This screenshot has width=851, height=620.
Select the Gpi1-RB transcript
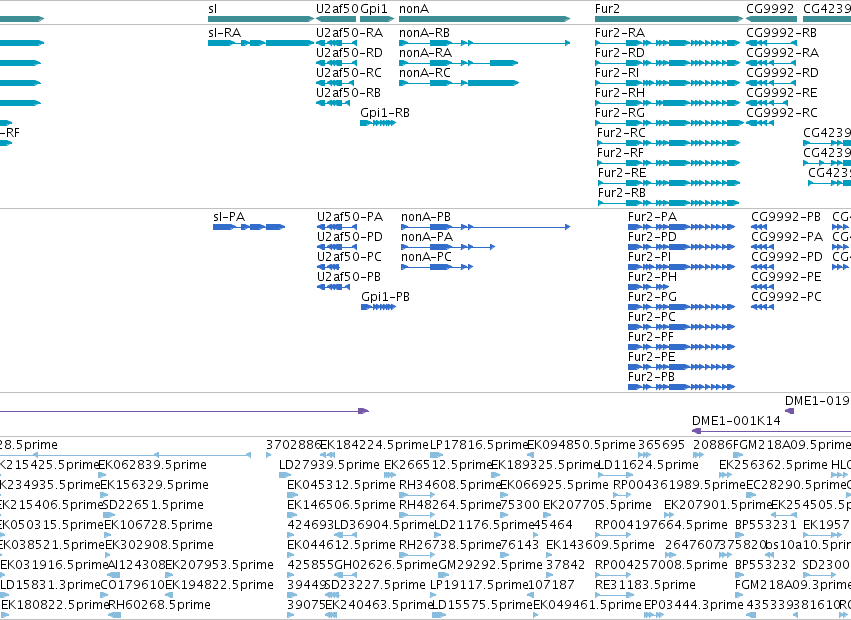[385, 113]
